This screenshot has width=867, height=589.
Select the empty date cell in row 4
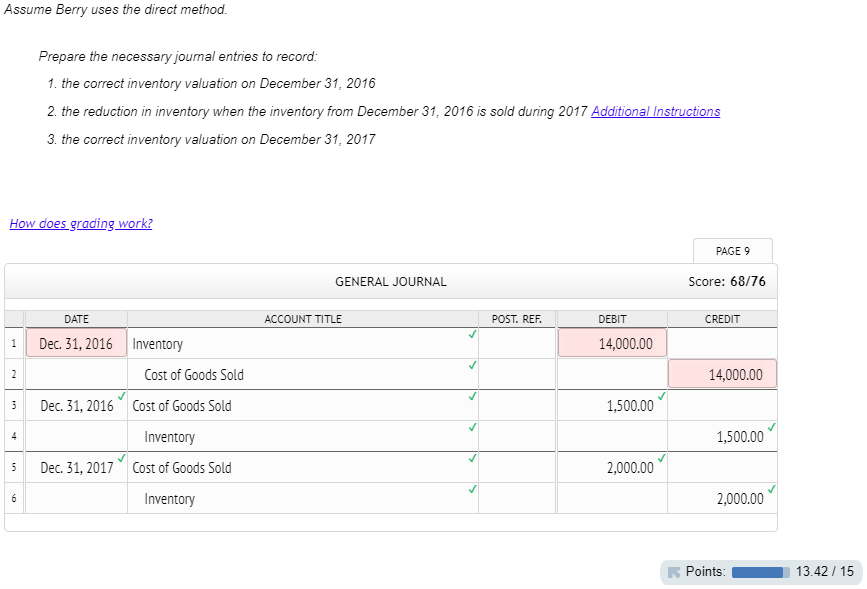click(76, 436)
